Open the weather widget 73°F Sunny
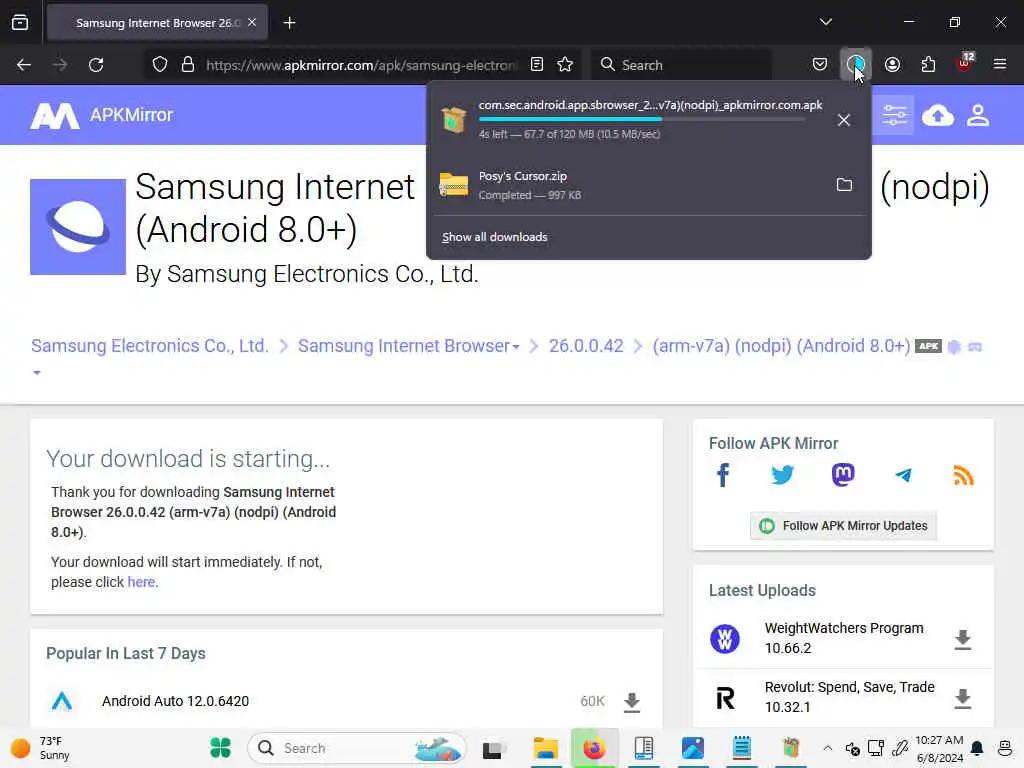 pyautogui.click(x=40, y=748)
